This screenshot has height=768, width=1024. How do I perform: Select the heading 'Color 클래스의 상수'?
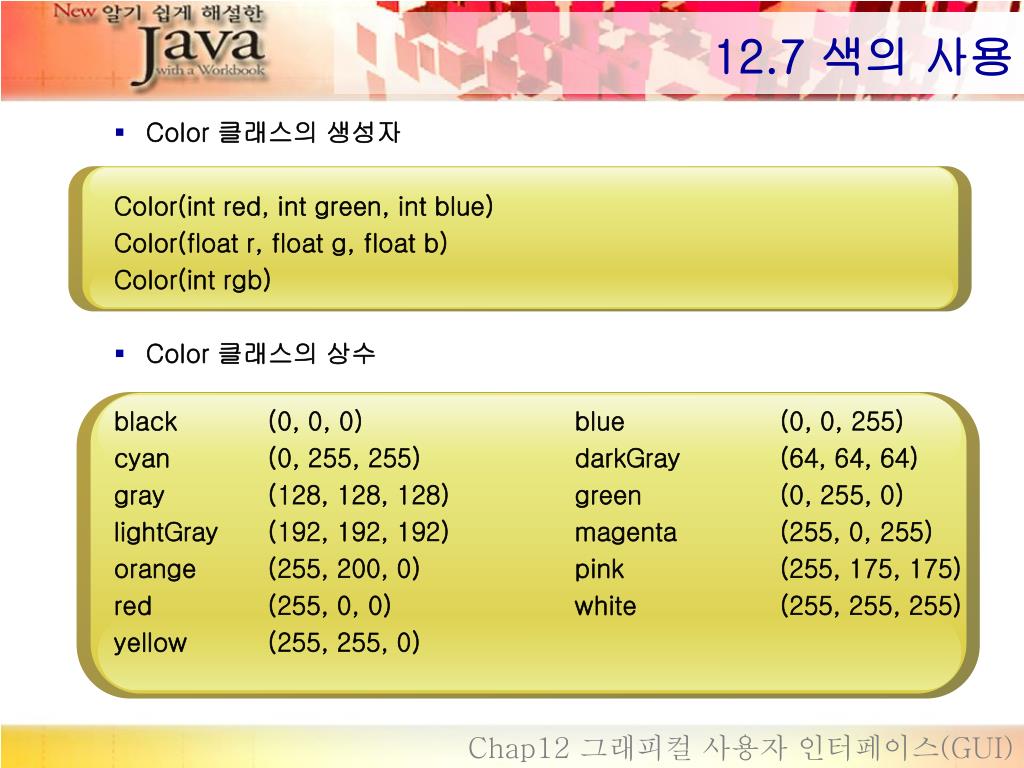(260, 353)
